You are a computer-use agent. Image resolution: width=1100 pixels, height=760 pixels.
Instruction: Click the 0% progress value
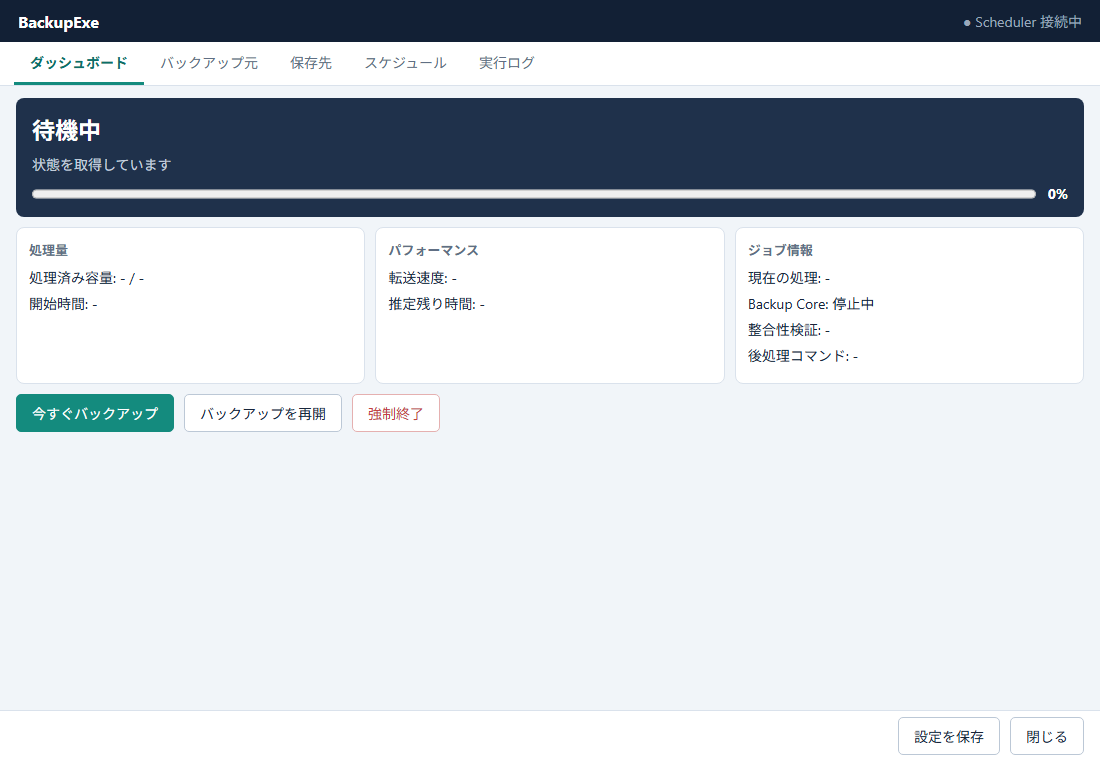click(1057, 194)
